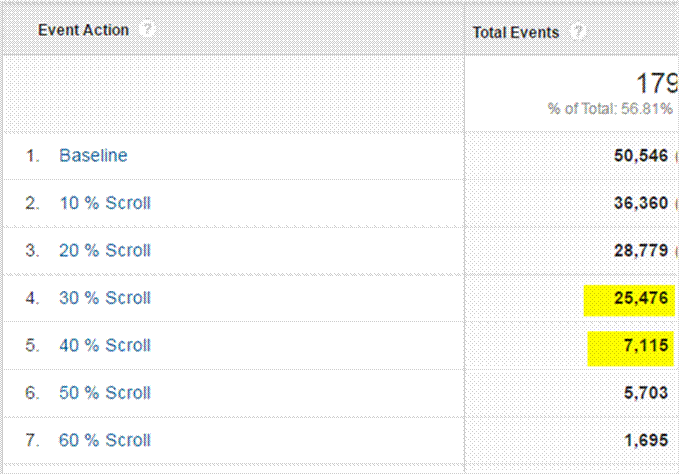
Task: Click the 50,546 total events value
Action: tap(641, 156)
